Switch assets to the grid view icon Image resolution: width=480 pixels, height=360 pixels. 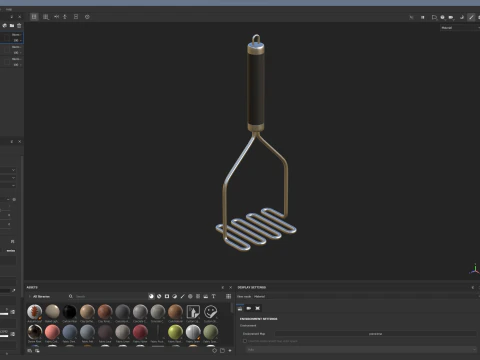[x=228, y=296]
